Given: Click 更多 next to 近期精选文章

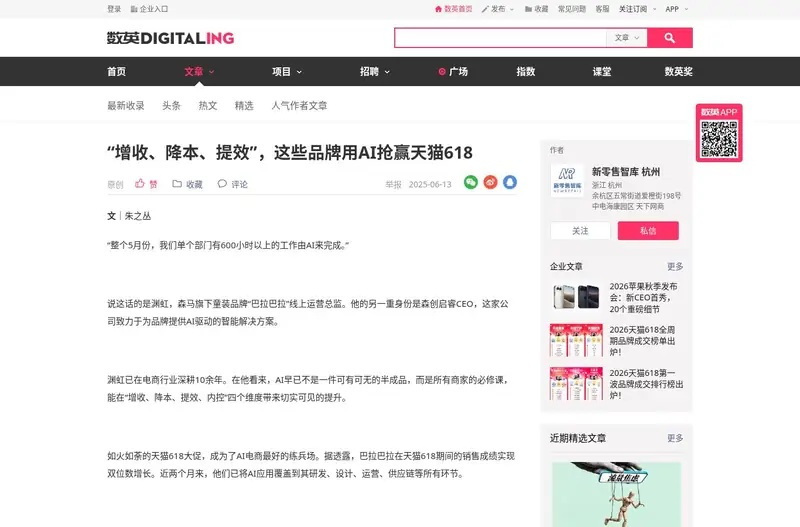Looking at the screenshot, I should pyautogui.click(x=675, y=438).
